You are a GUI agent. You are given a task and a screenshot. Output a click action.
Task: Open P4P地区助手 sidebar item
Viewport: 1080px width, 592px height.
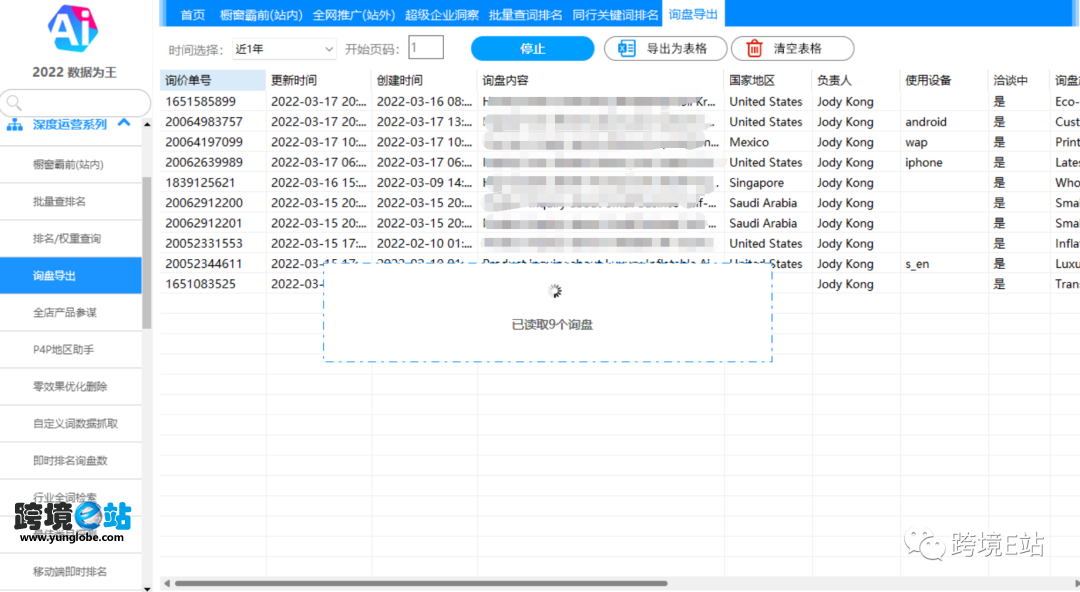pos(71,349)
